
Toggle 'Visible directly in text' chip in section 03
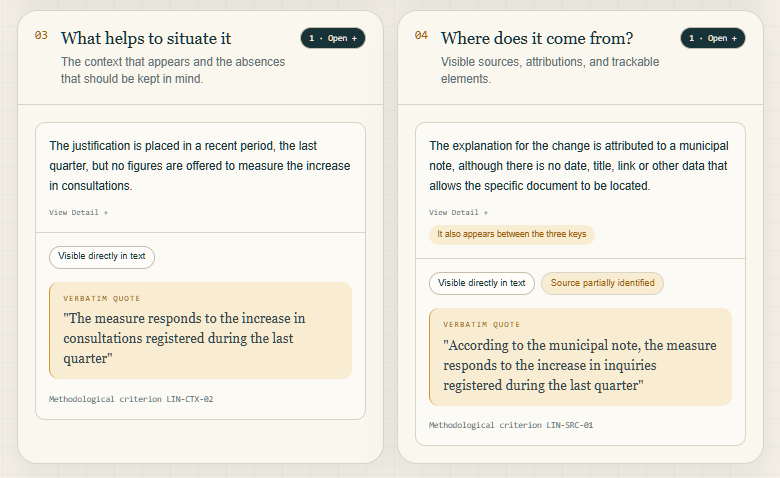pos(101,257)
